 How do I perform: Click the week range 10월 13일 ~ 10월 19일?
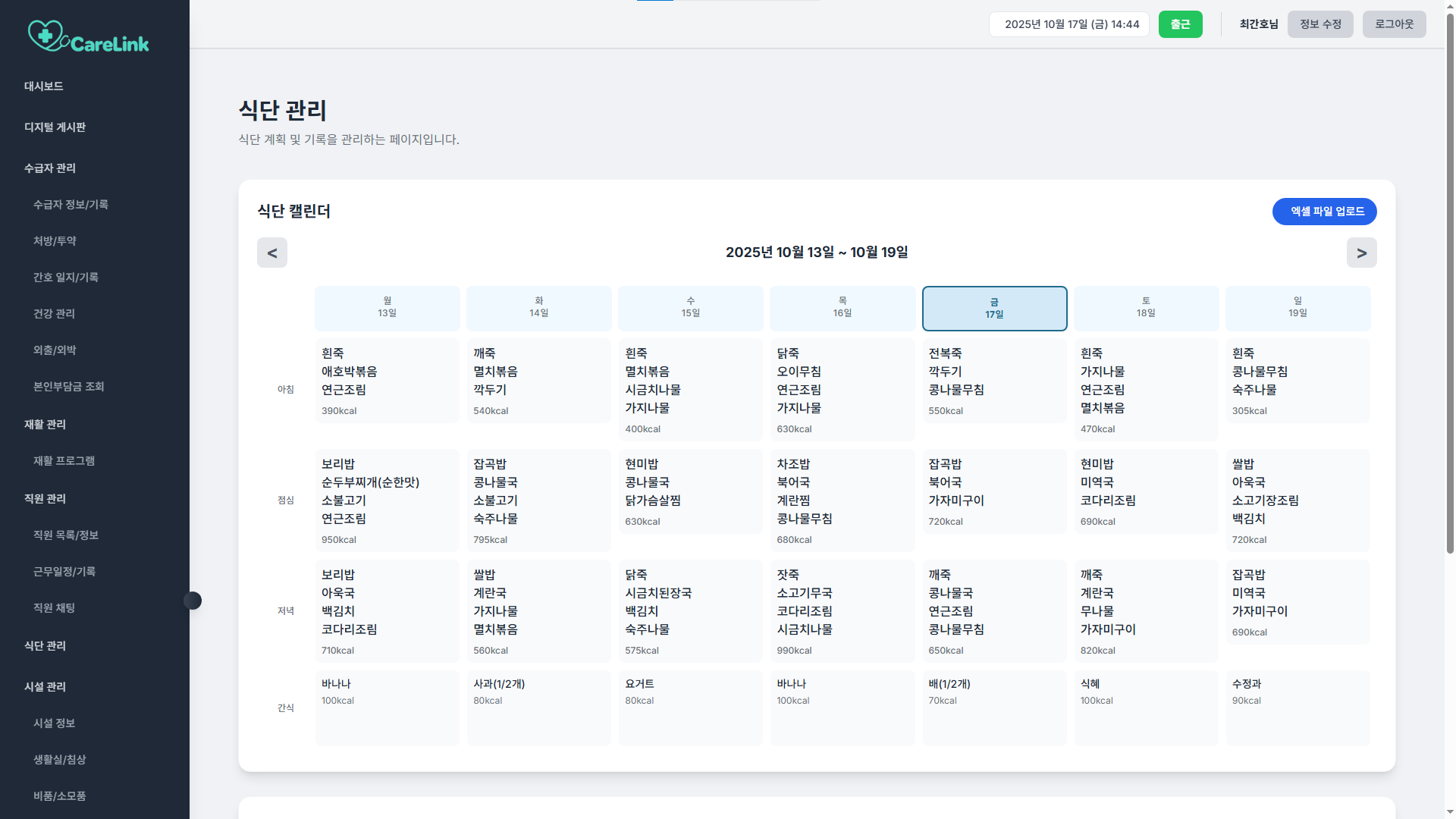[817, 253]
